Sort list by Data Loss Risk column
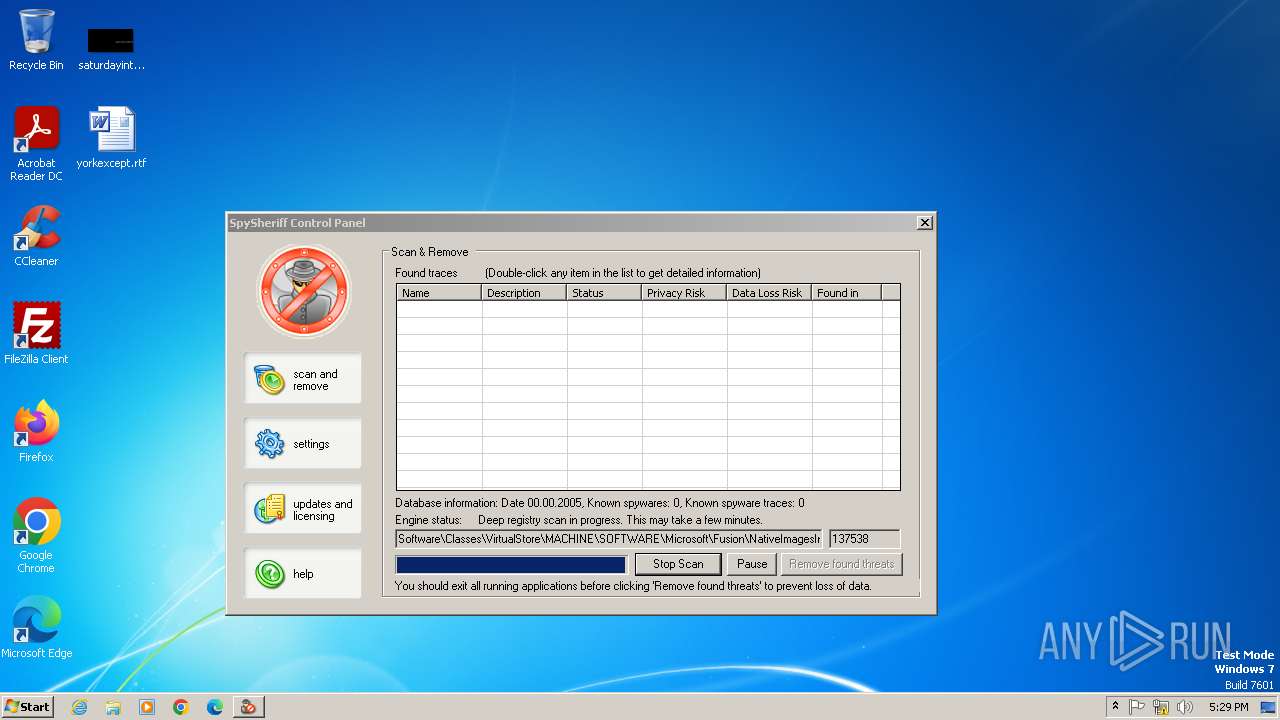The image size is (1280, 720). tap(769, 293)
